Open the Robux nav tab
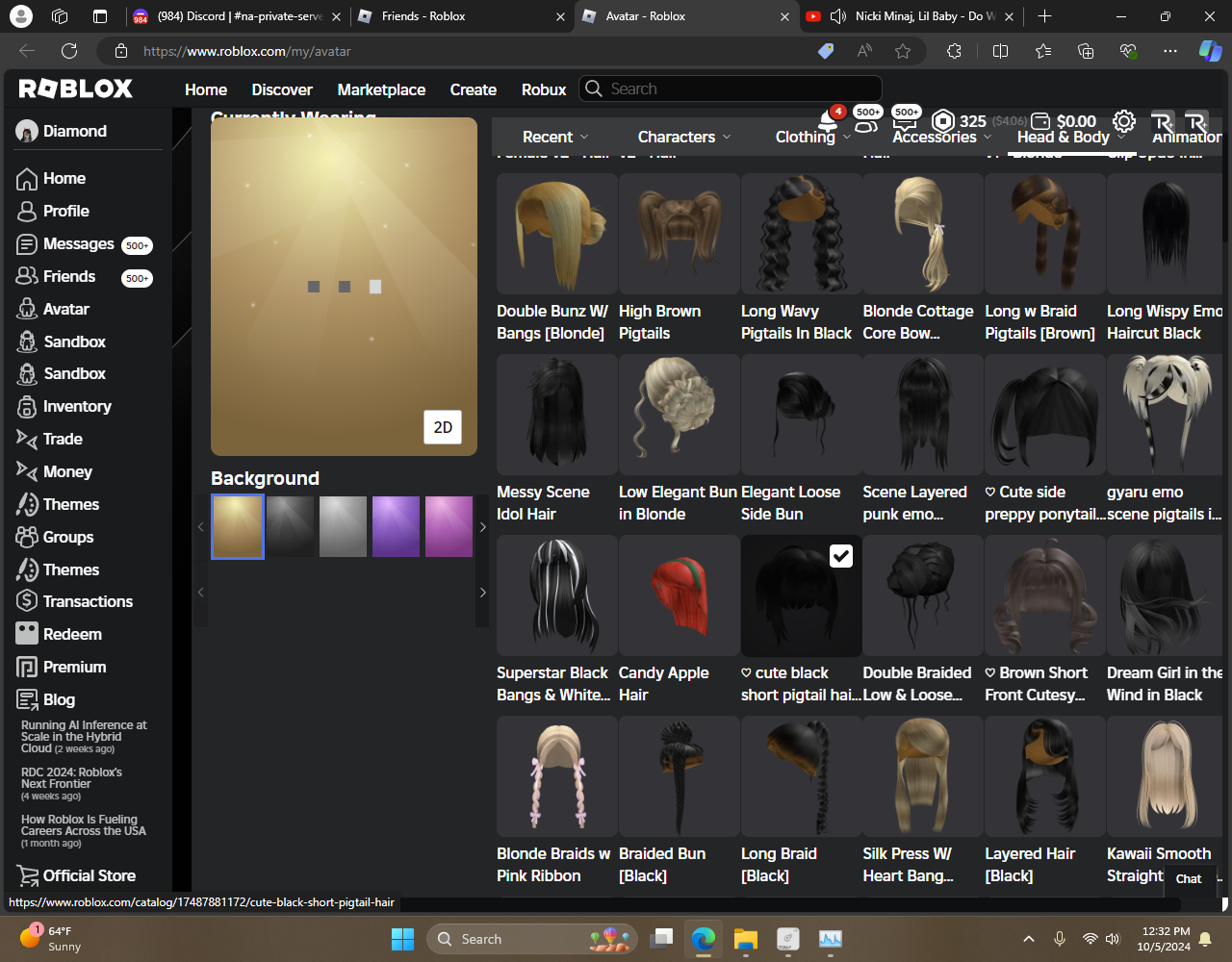Viewport: 1232px width, 962px height. (544, 89)
